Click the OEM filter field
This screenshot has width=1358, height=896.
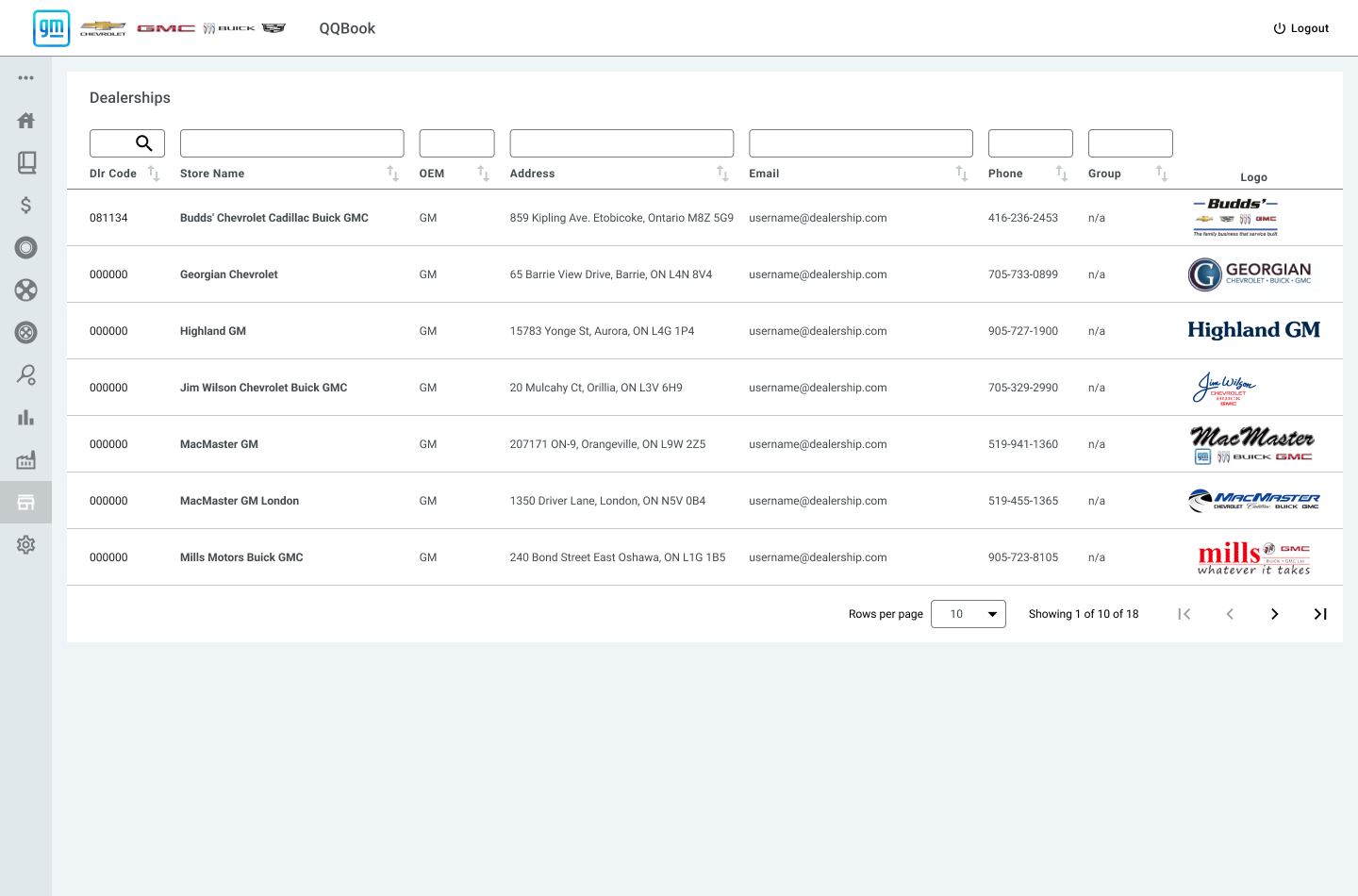point(457,143)
